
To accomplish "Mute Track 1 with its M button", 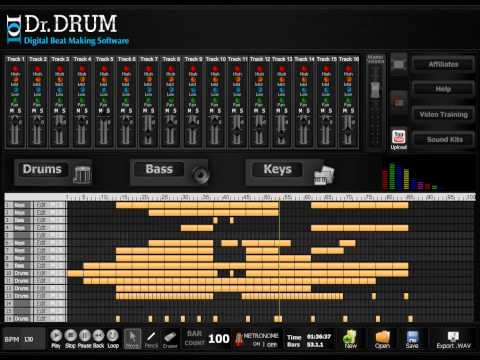I will [12, 111].
